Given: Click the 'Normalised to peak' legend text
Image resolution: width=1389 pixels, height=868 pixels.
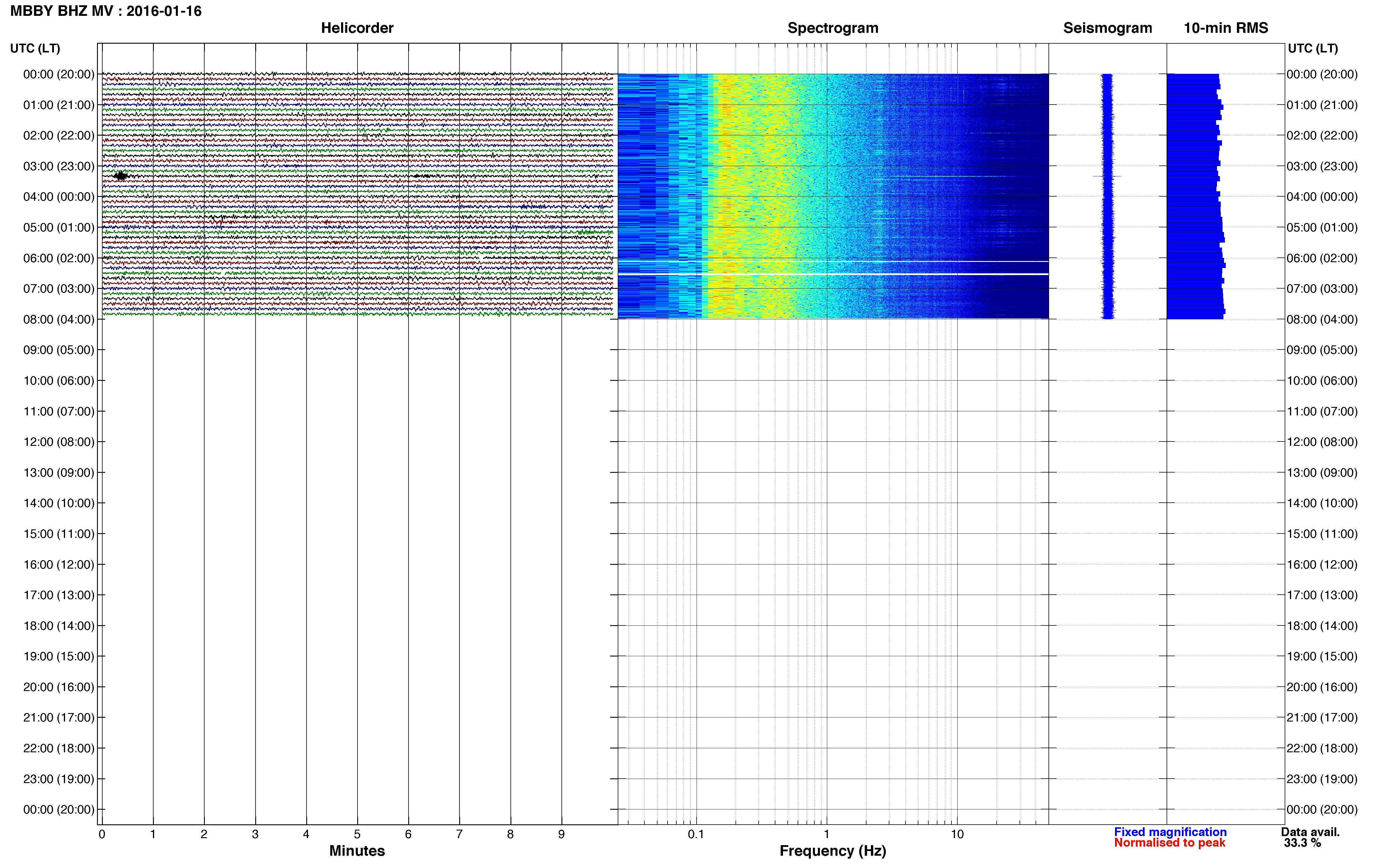Looking at the screenshot, I should 1169,843.
